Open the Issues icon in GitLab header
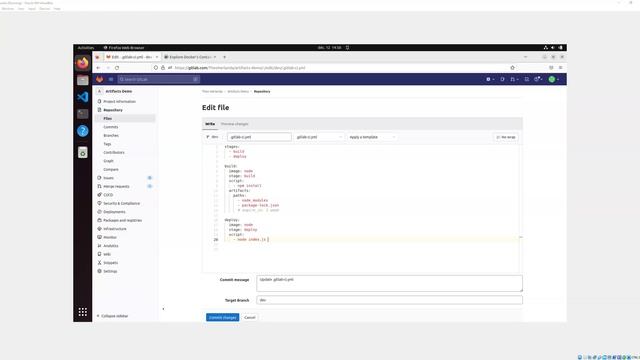Viewport: 640px width, 360px height. point(502,79)
